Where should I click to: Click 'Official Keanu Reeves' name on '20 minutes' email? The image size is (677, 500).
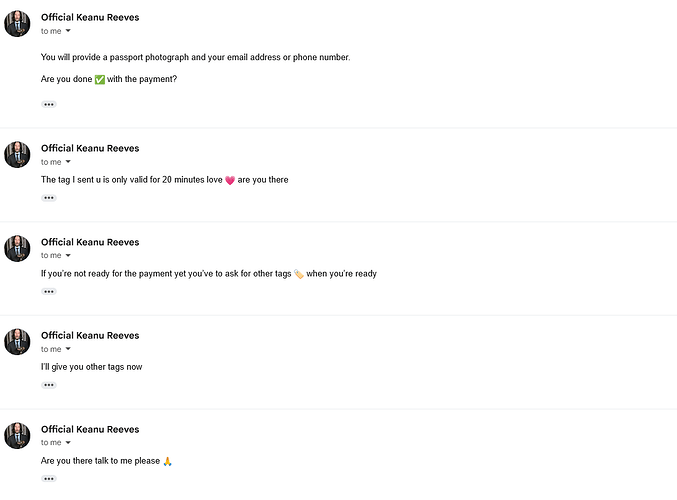(x=90, y=149)
